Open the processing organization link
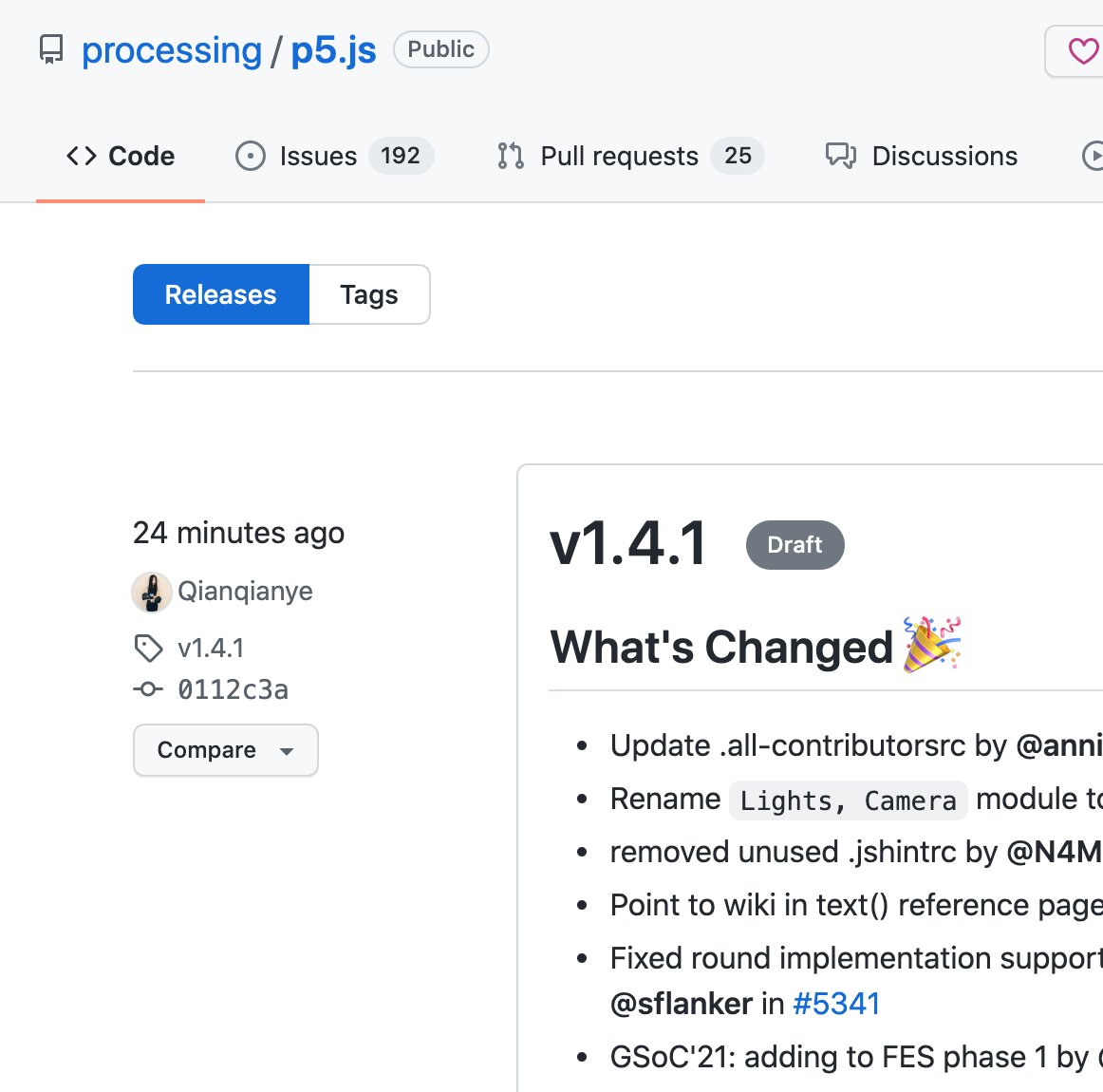This screenshot has height=1092, width=1103. (x=172, y=50)
